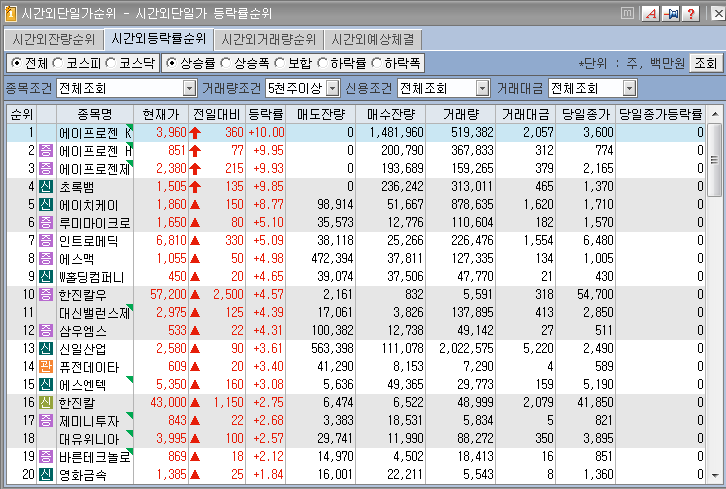Click the vertical scrollbar thumb
This screenshot has width=726, height=489.
pyautogui.click(x=715, y=160)
